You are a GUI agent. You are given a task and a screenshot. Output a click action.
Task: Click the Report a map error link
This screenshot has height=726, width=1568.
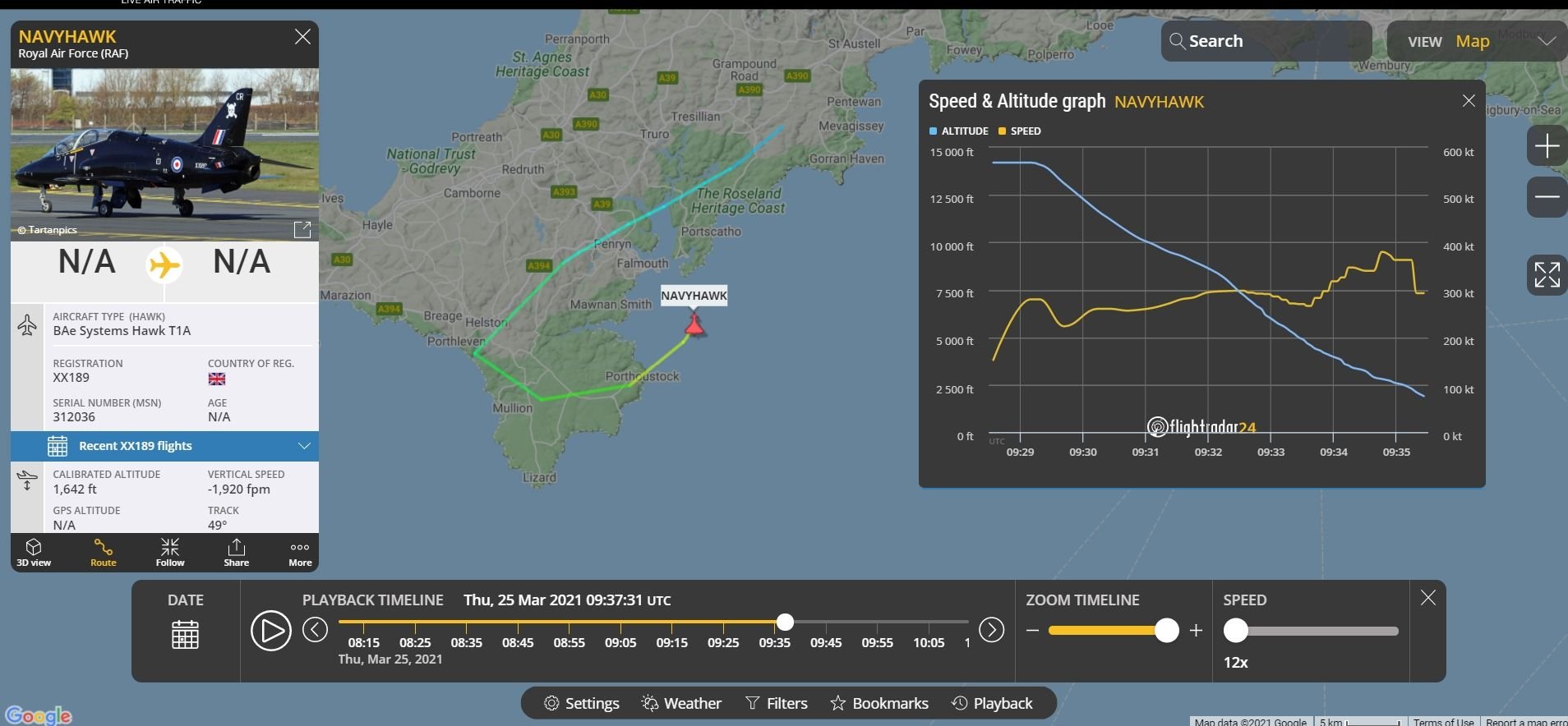click(1526, 722)
